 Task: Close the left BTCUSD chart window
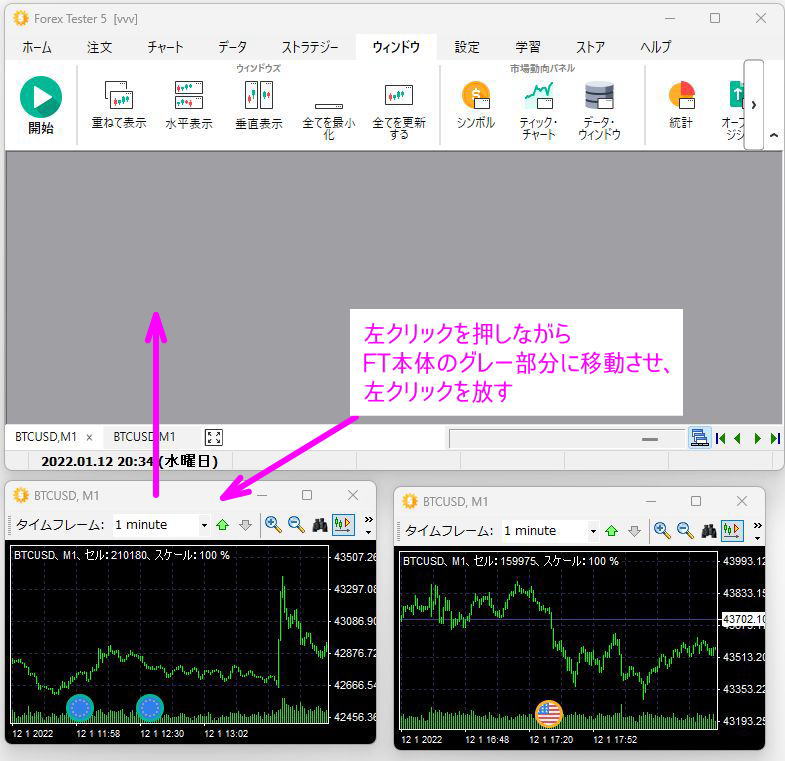tap(353, 495)
